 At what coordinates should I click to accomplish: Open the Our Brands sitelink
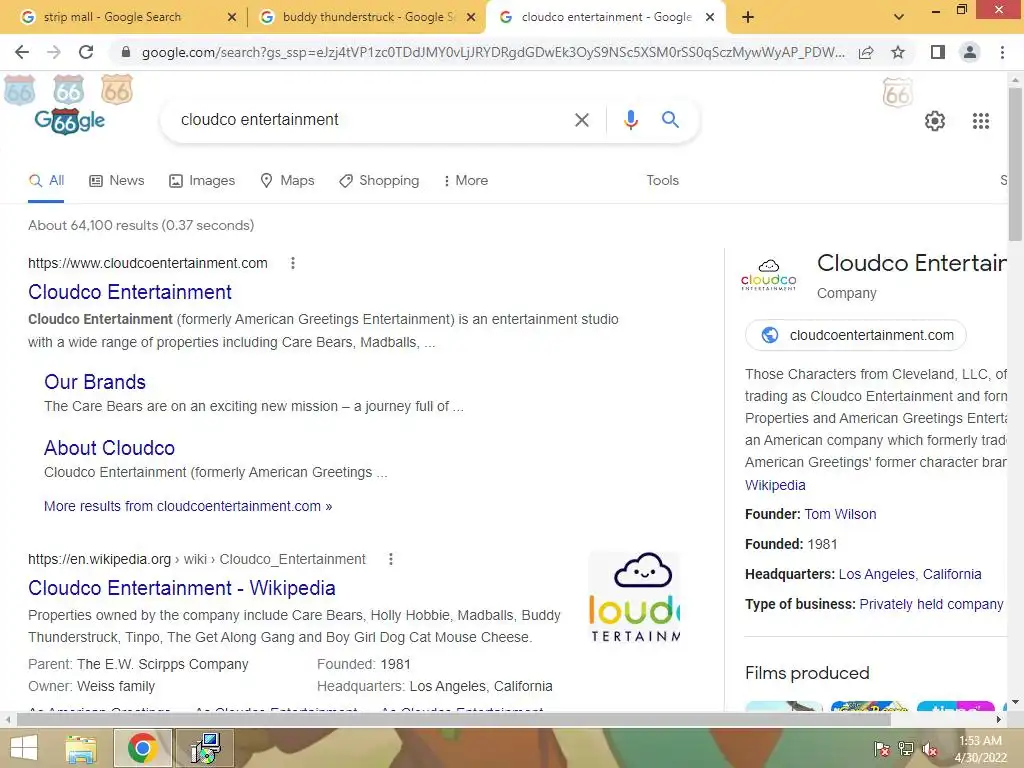[95, 382]
